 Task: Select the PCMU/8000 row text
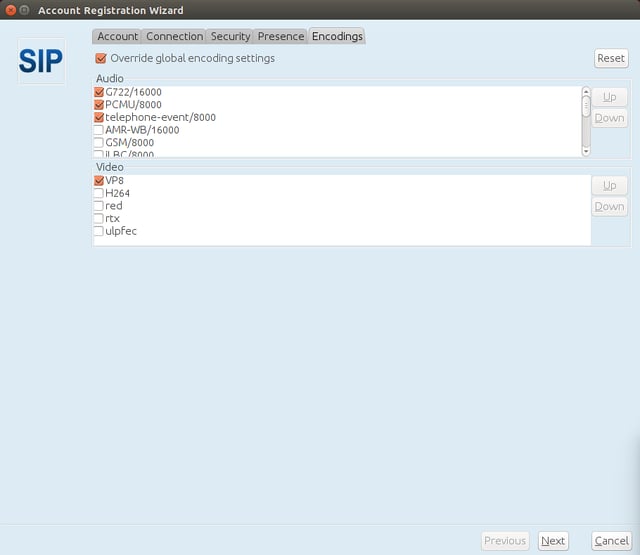coord(133,105)
